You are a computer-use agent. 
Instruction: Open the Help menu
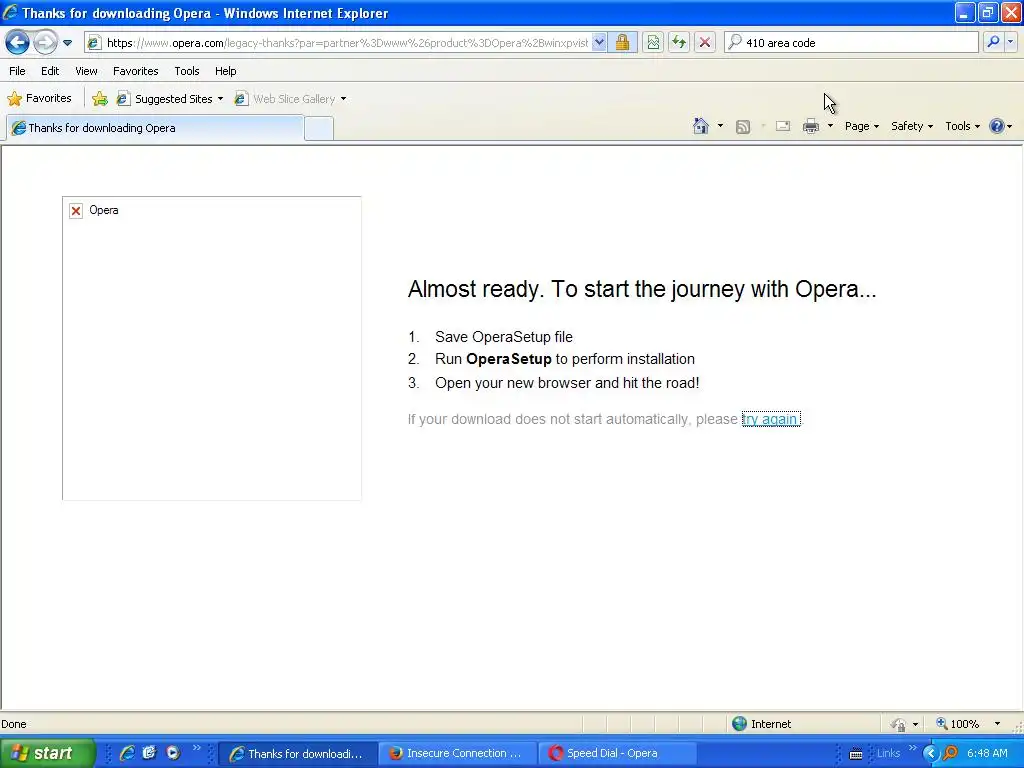coord(225,71)
